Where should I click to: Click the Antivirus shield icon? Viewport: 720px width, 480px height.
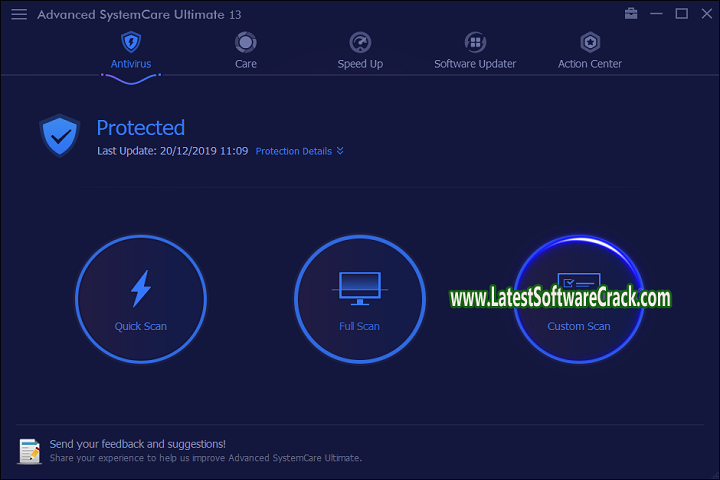131,42
